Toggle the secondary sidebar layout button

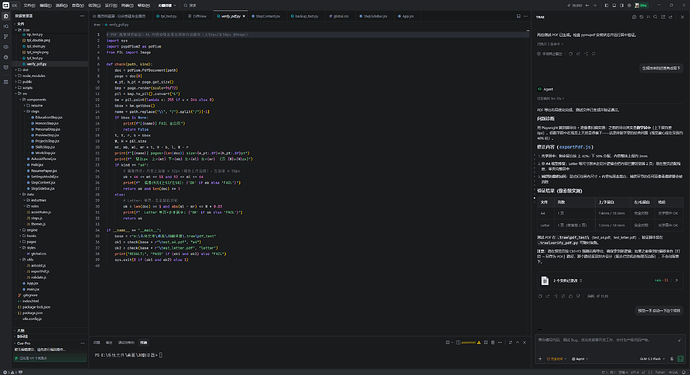(x=621, y=5)
